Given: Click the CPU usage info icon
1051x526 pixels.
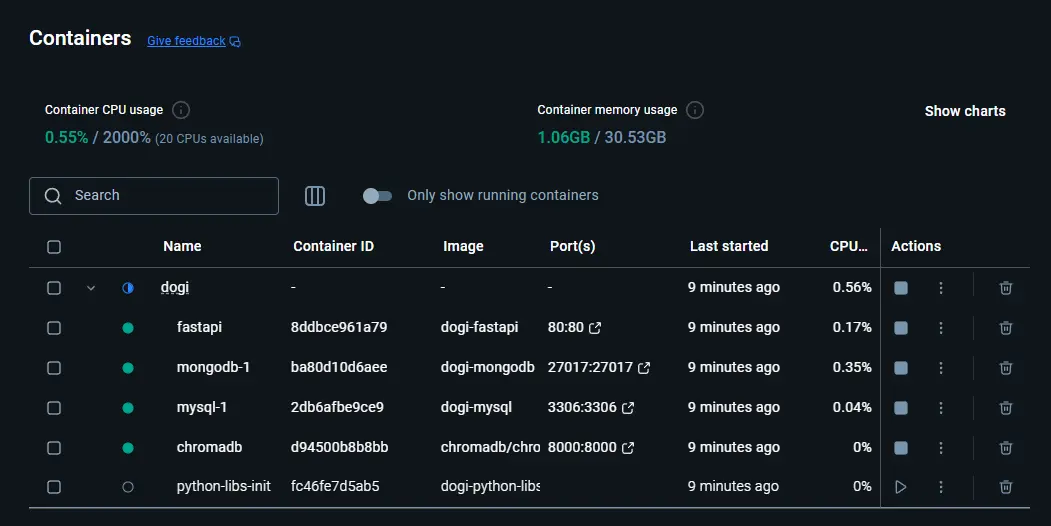Looking at the screenshot, I should 180,110.
